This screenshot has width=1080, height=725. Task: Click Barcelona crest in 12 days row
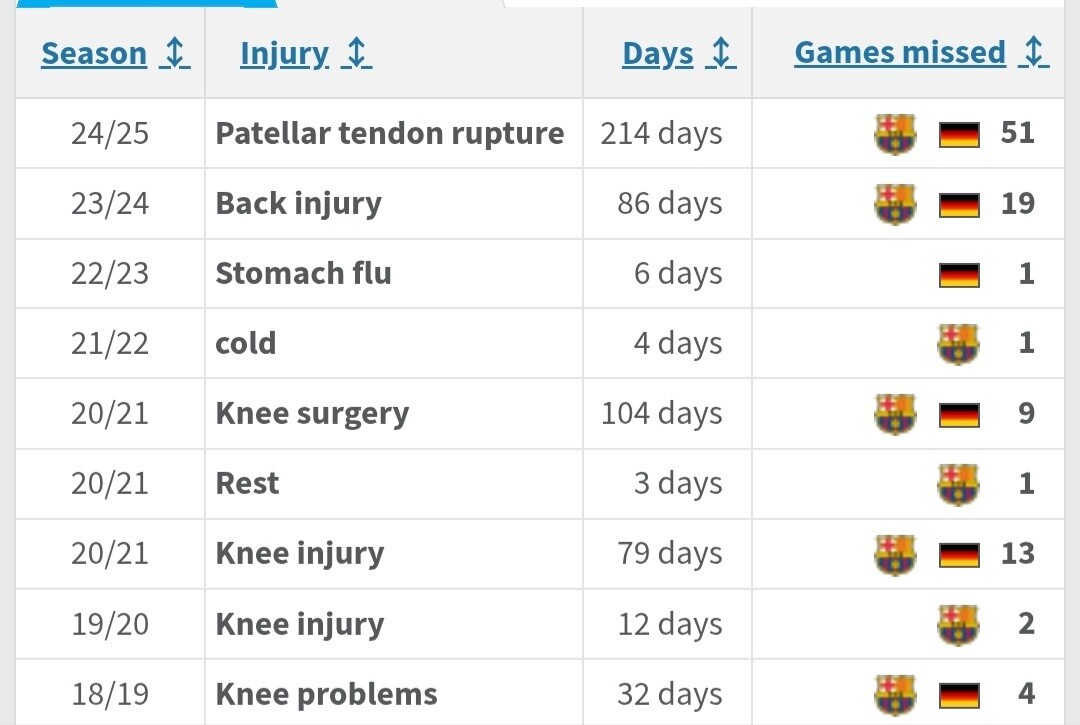pyautogui.click(x=958, y=624)
